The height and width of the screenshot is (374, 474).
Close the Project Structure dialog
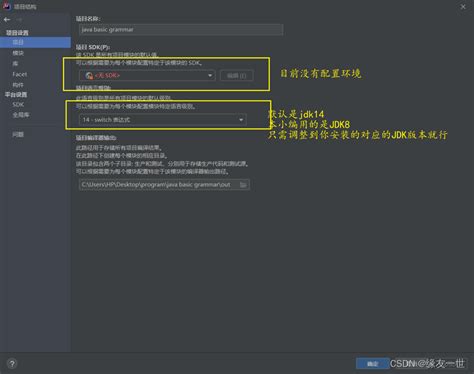[x=463, y=7]
